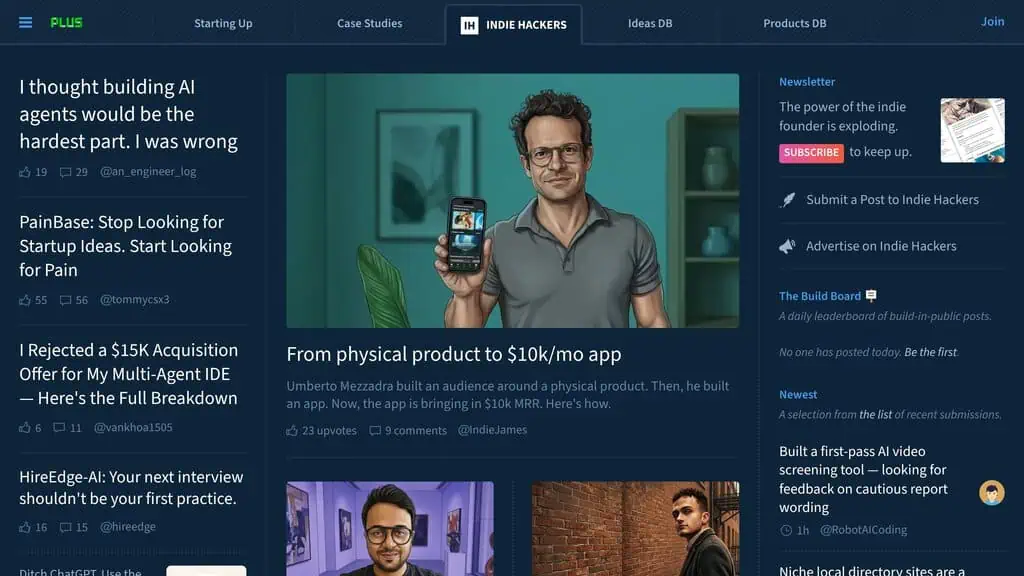
Task: Open the brick wall portrait thumbnail
Action: [635, 529]
